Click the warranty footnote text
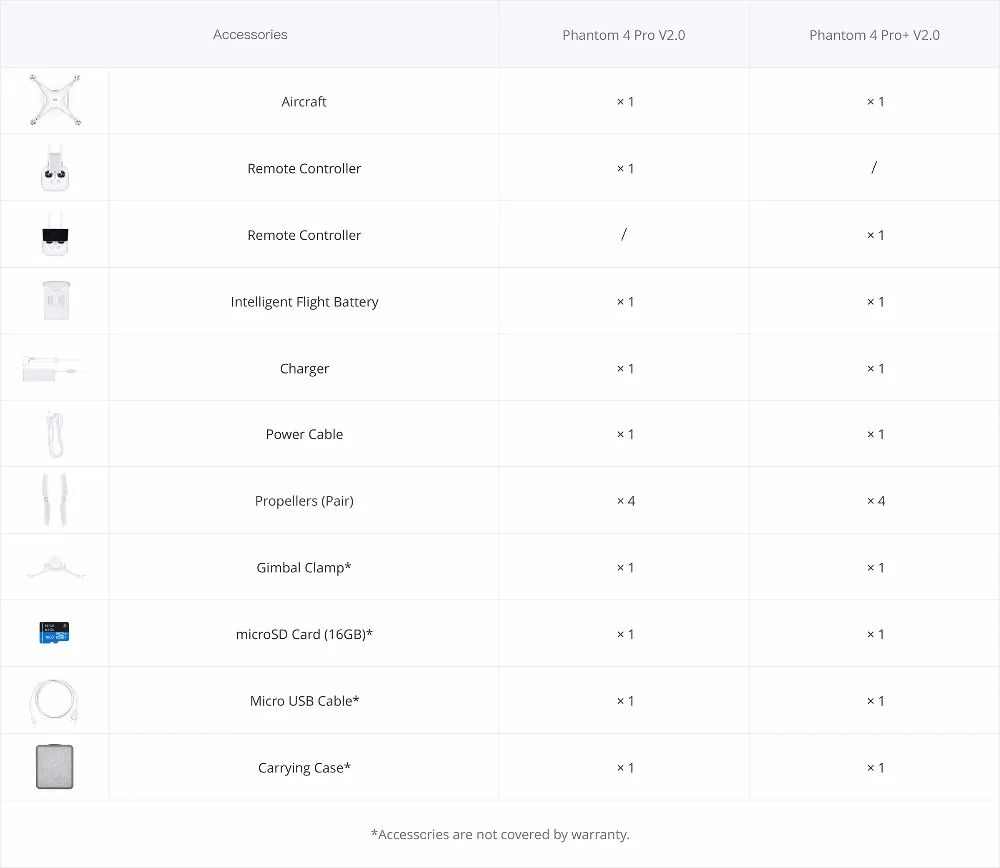The height and width of the screenshot is (868, 1000). pos(500,834)
